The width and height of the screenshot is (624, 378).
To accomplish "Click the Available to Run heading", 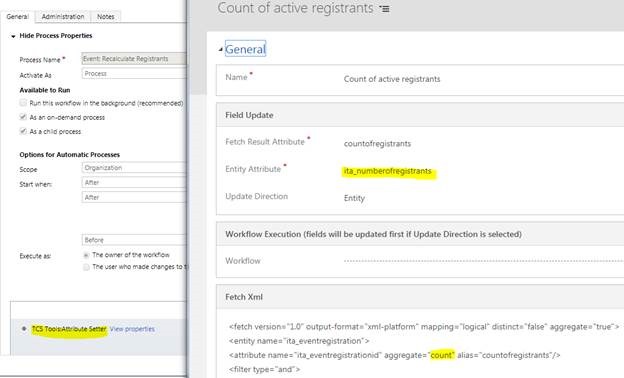I will 45,90.
